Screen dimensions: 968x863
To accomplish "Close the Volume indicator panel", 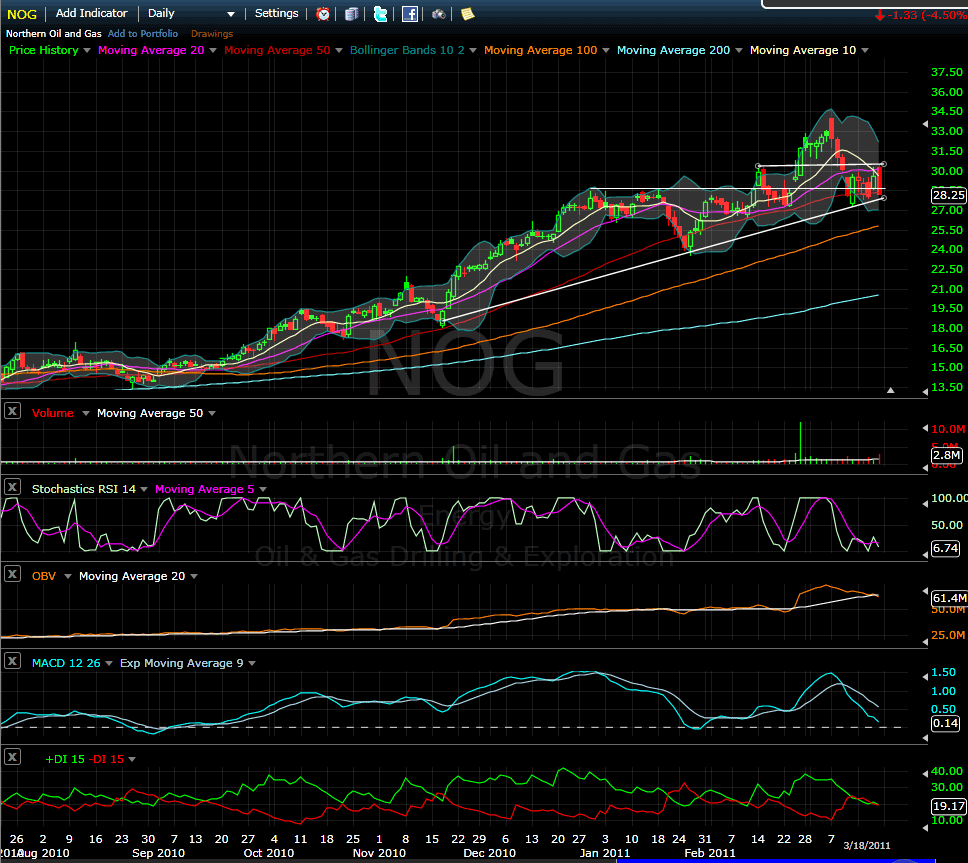I will tap(13, 411).
